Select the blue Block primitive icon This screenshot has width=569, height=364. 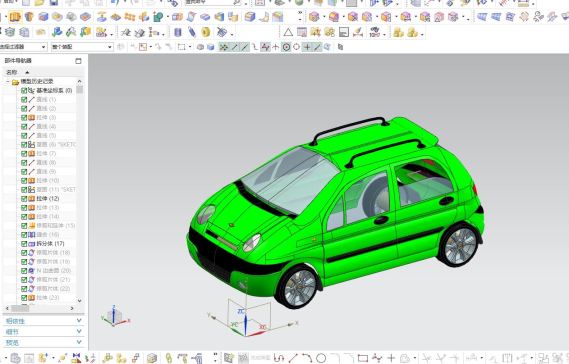43,17
